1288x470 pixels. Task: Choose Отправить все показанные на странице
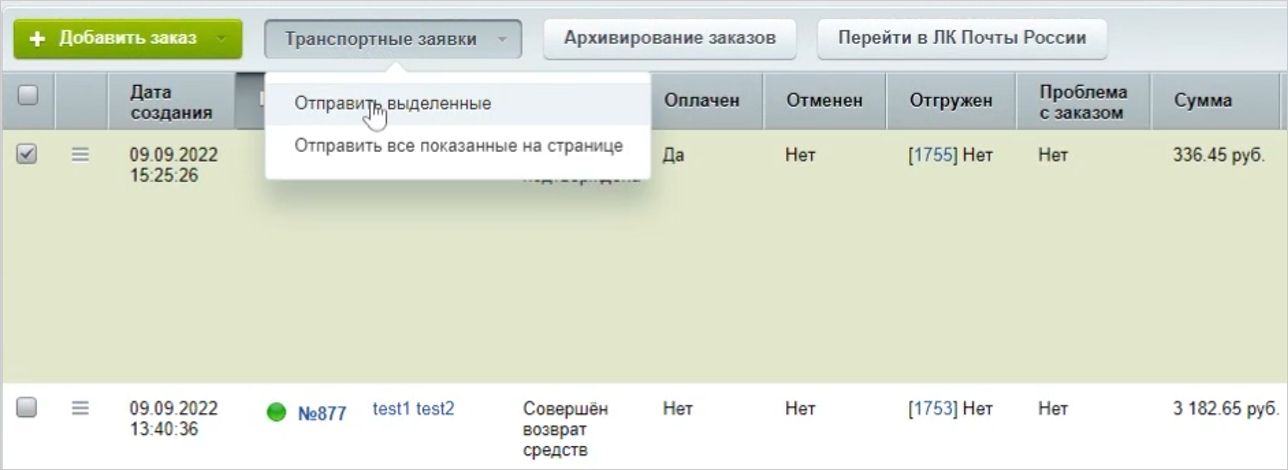click(458, 146)
